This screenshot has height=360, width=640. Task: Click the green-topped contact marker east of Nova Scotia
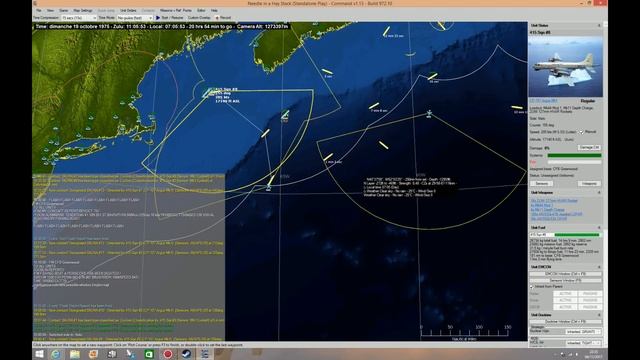[432, 76]
